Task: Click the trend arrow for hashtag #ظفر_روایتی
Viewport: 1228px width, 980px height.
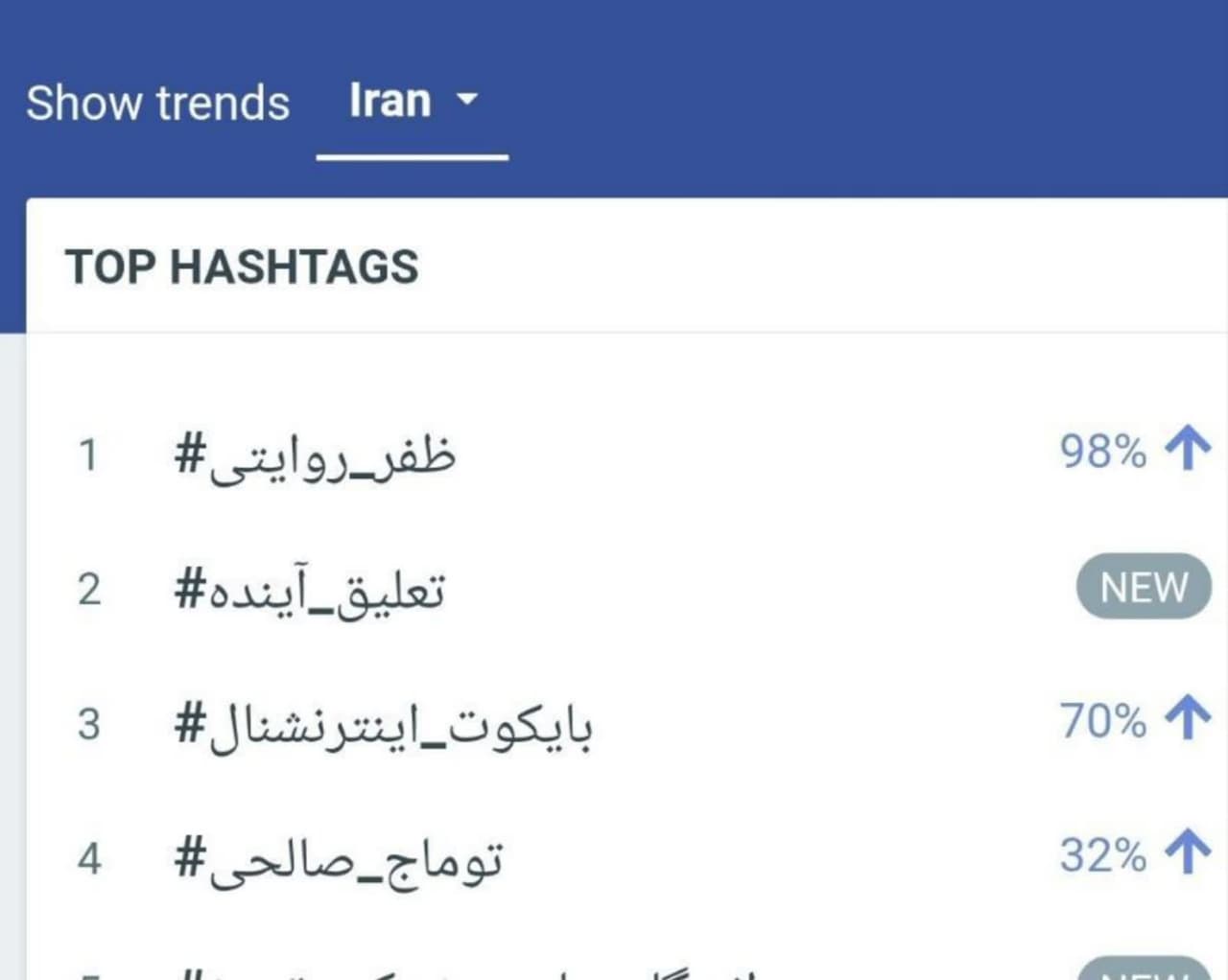Action: click(1188, 451)
